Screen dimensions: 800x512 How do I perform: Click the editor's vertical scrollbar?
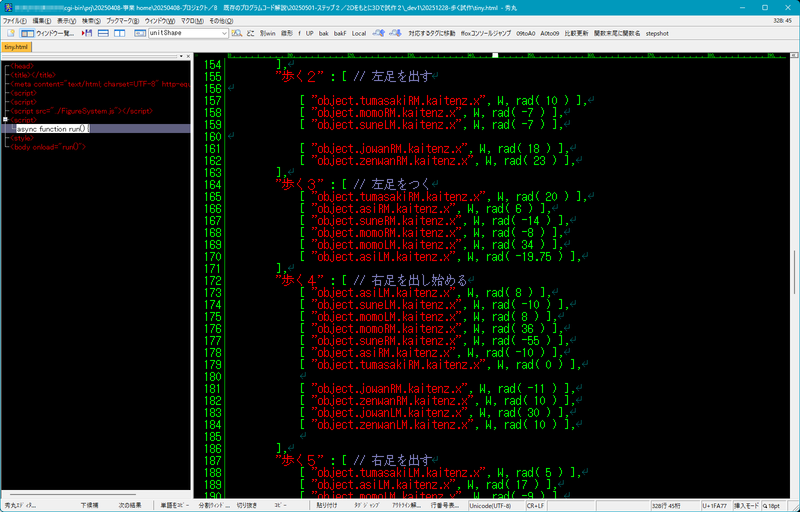793,250
